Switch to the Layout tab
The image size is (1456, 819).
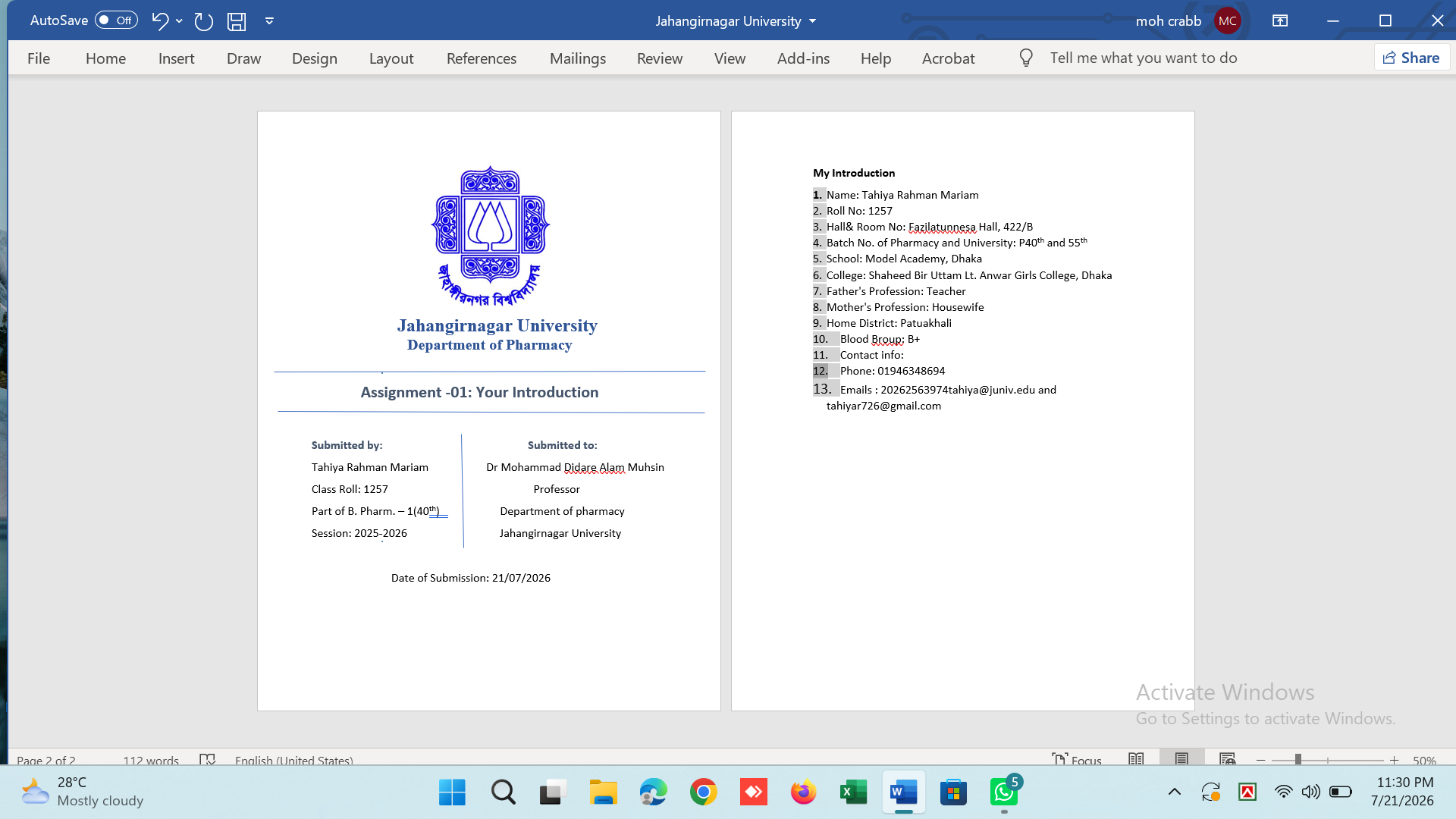pyautogui.click(x=391, y=58)
